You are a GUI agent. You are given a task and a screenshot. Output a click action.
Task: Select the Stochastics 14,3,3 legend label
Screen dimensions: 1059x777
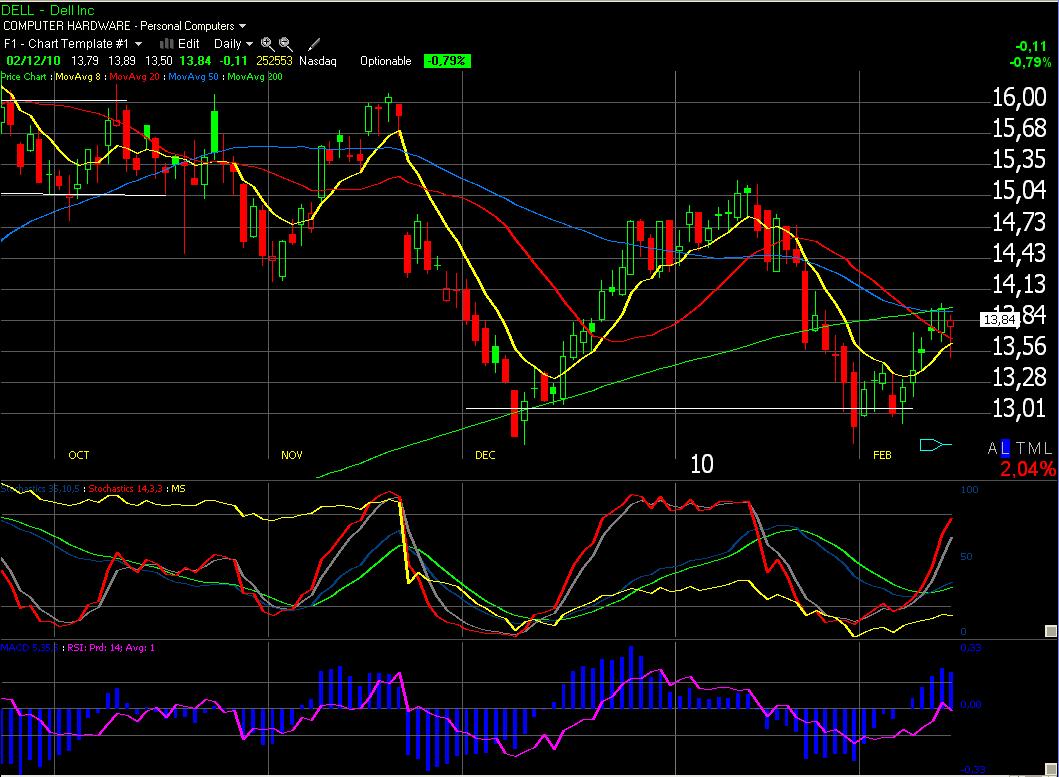126,488
